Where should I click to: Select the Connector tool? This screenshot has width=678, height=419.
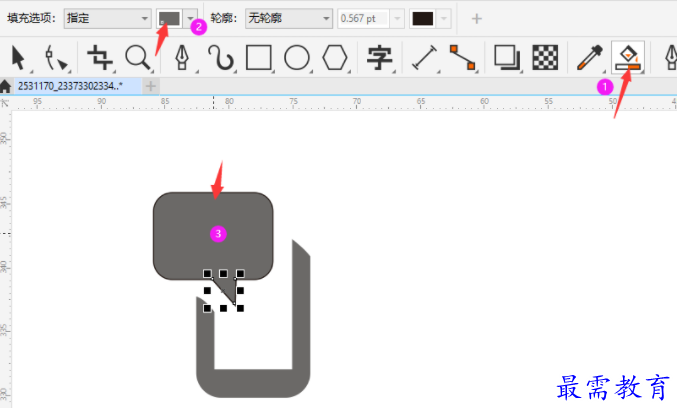[x=463, y=58]
